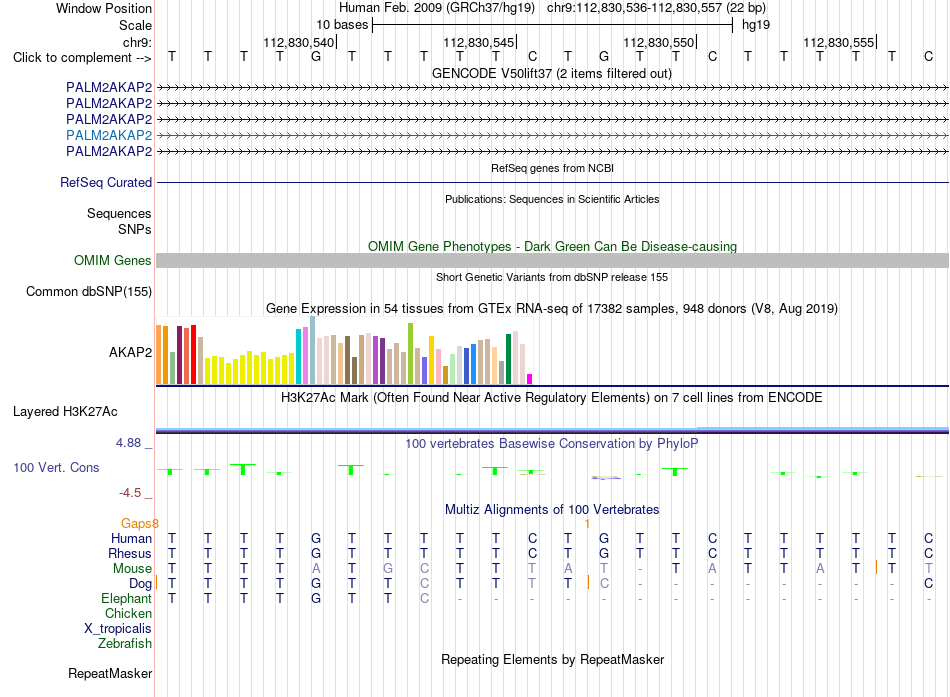Click the orange Gaps label
The height and width of the screenshot is (697, 950).
click(x=139, y=523)
